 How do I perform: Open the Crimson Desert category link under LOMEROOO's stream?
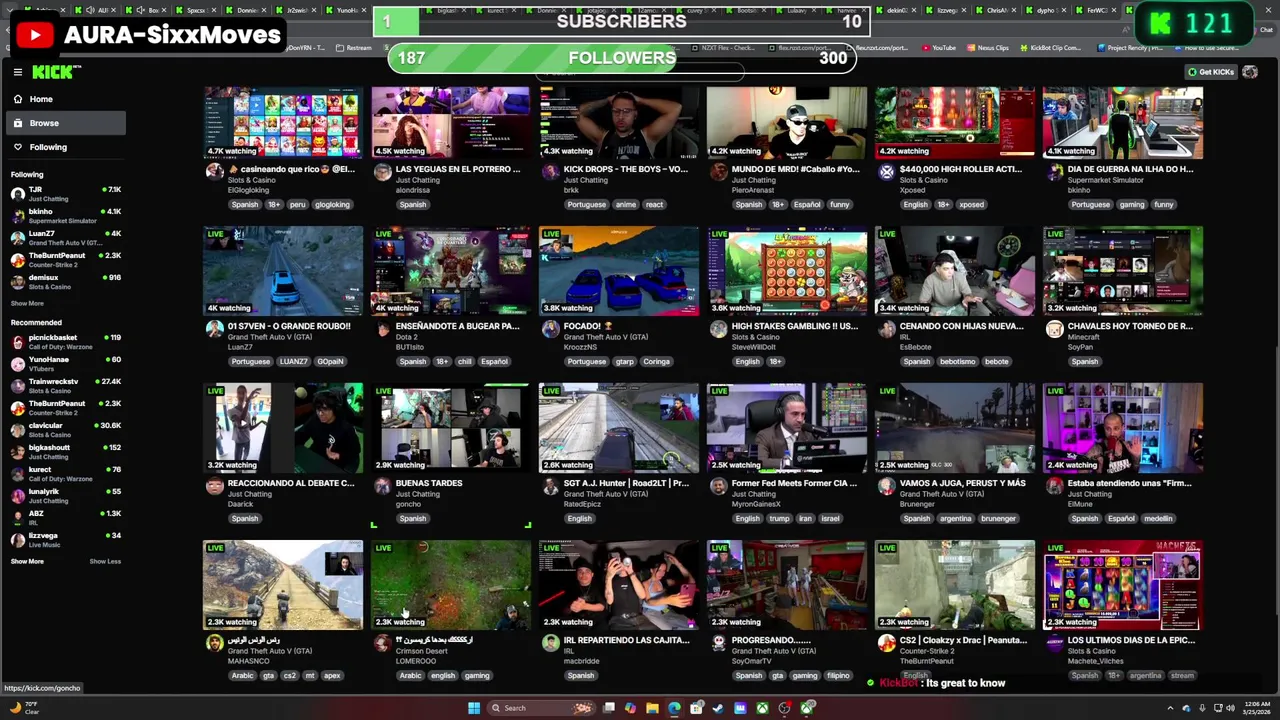tap(421, 651)
